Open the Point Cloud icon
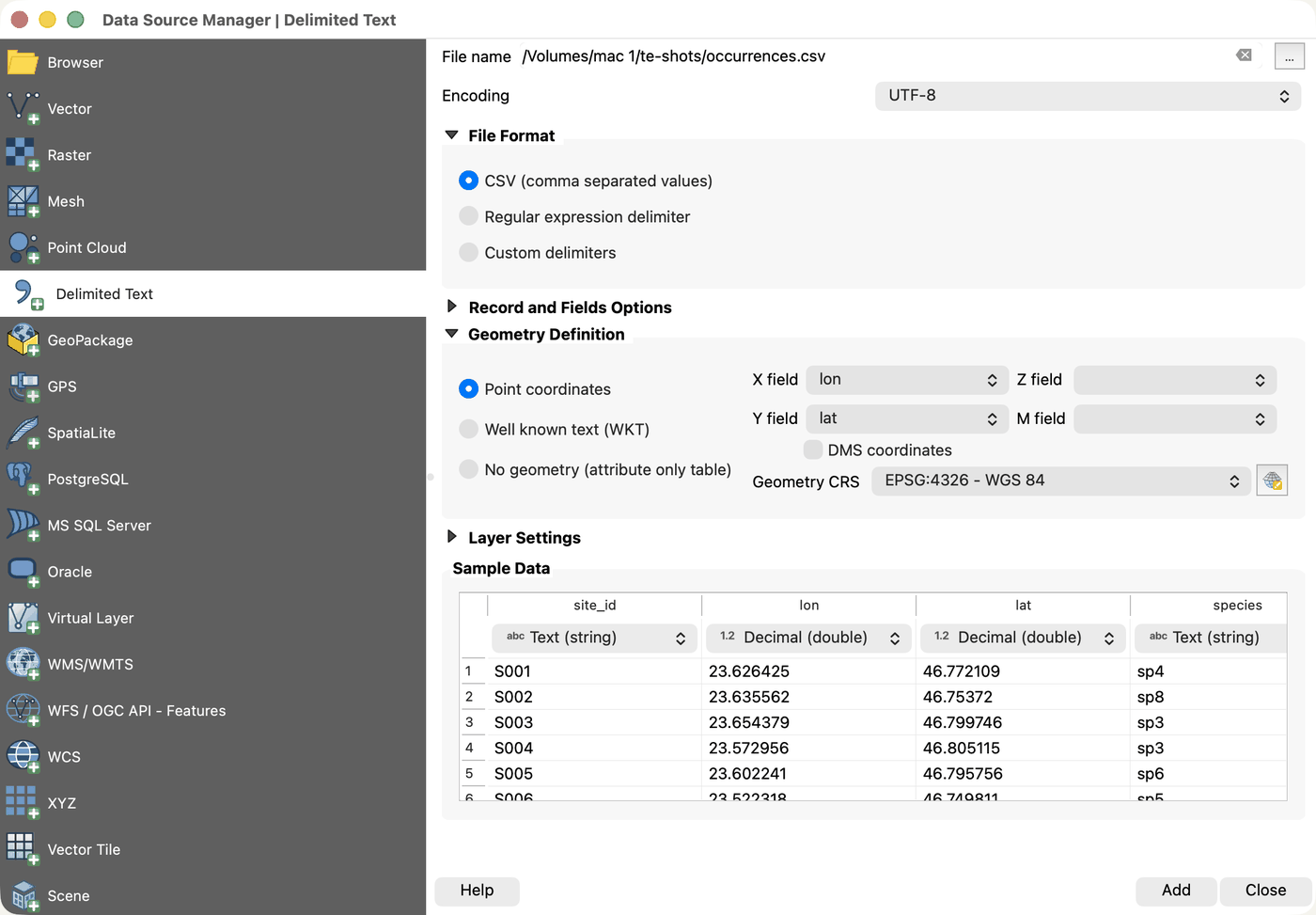1316x915 pixels. coord(23,247)
